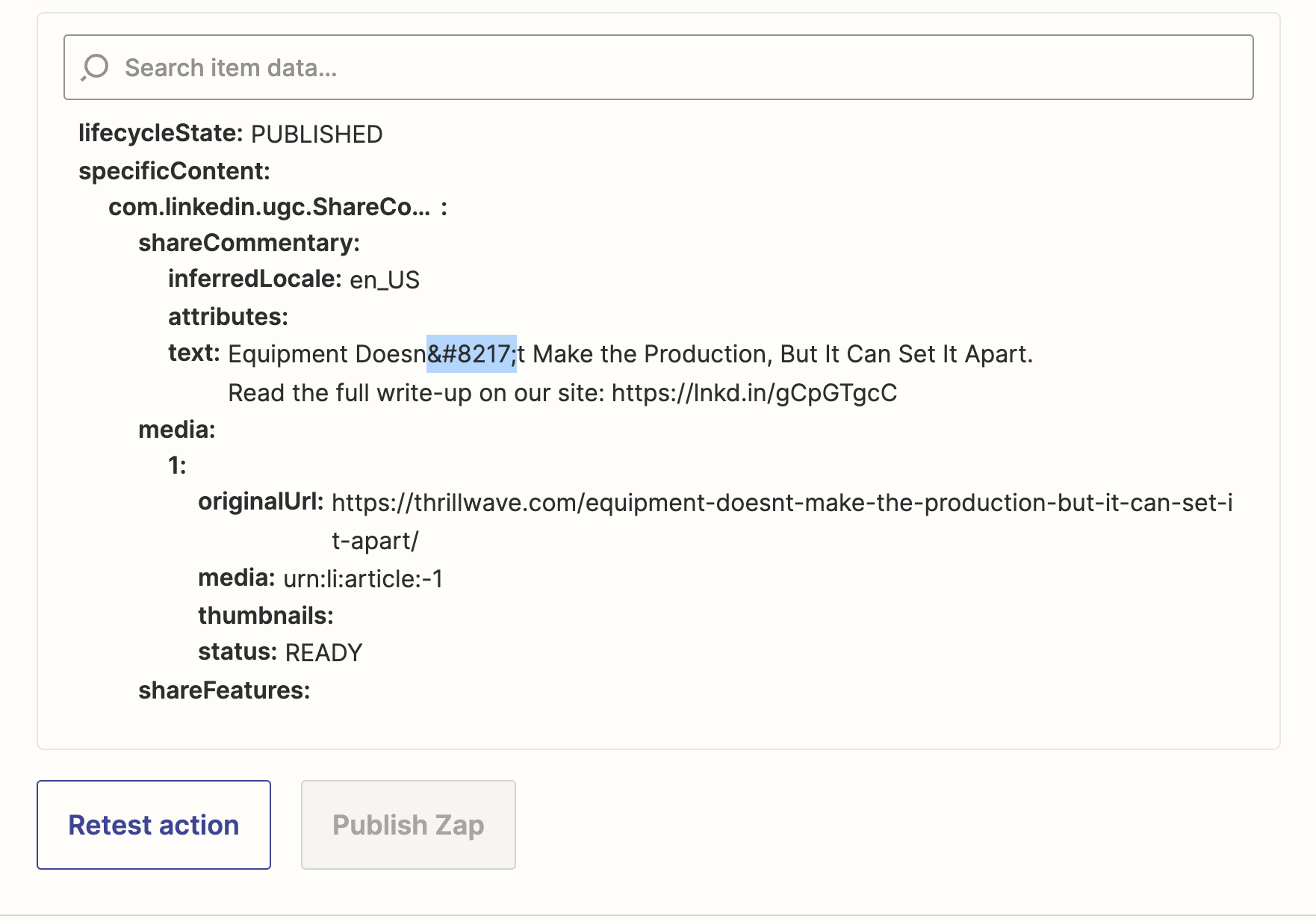Screen dimensions: 1316x922
Task: Click the specificContent key
Action: [174, 171]
